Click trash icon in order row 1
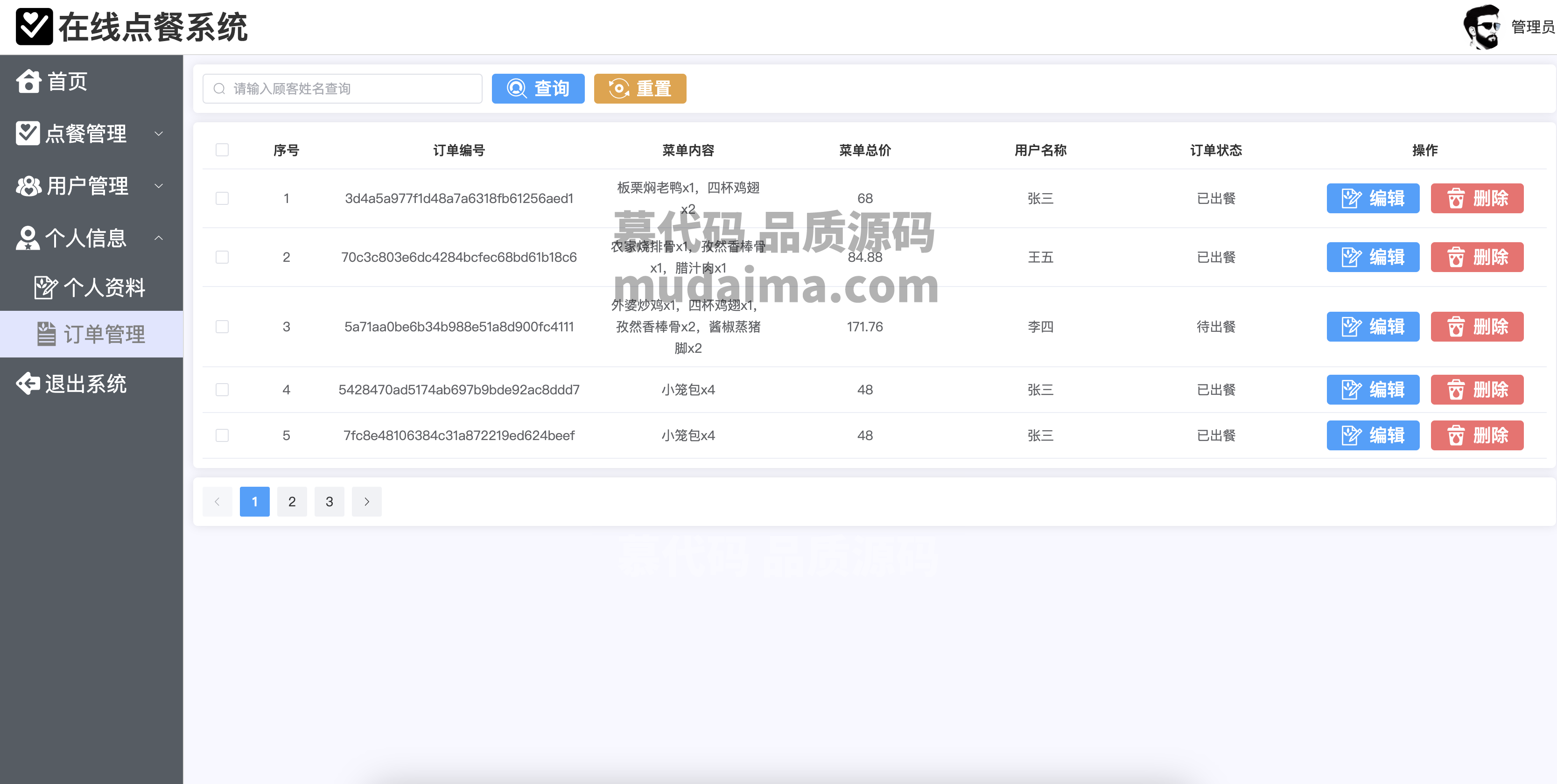This screenshot has width=1557, height=784. (1455, 198)
